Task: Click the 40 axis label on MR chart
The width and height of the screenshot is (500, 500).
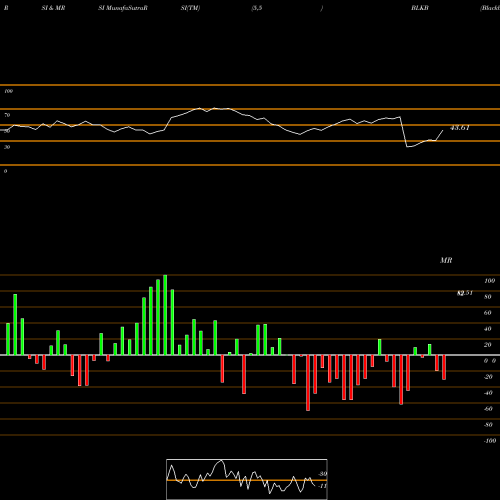Action: click(x=488, y=329)
